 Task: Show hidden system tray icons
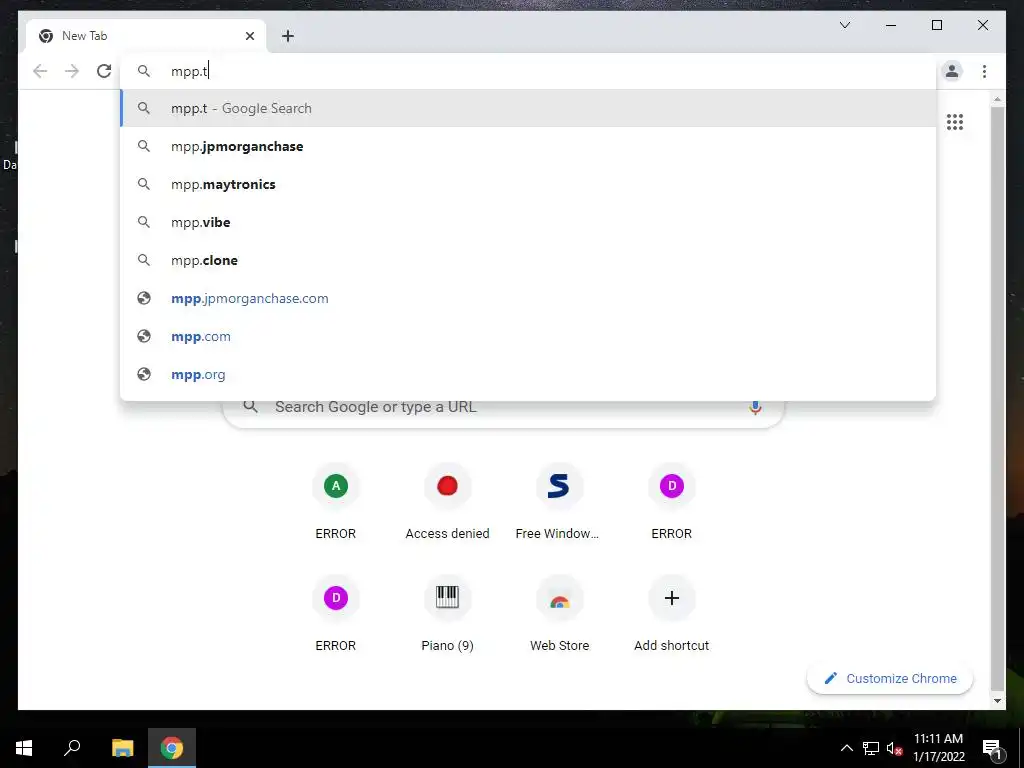coord(846,748)
